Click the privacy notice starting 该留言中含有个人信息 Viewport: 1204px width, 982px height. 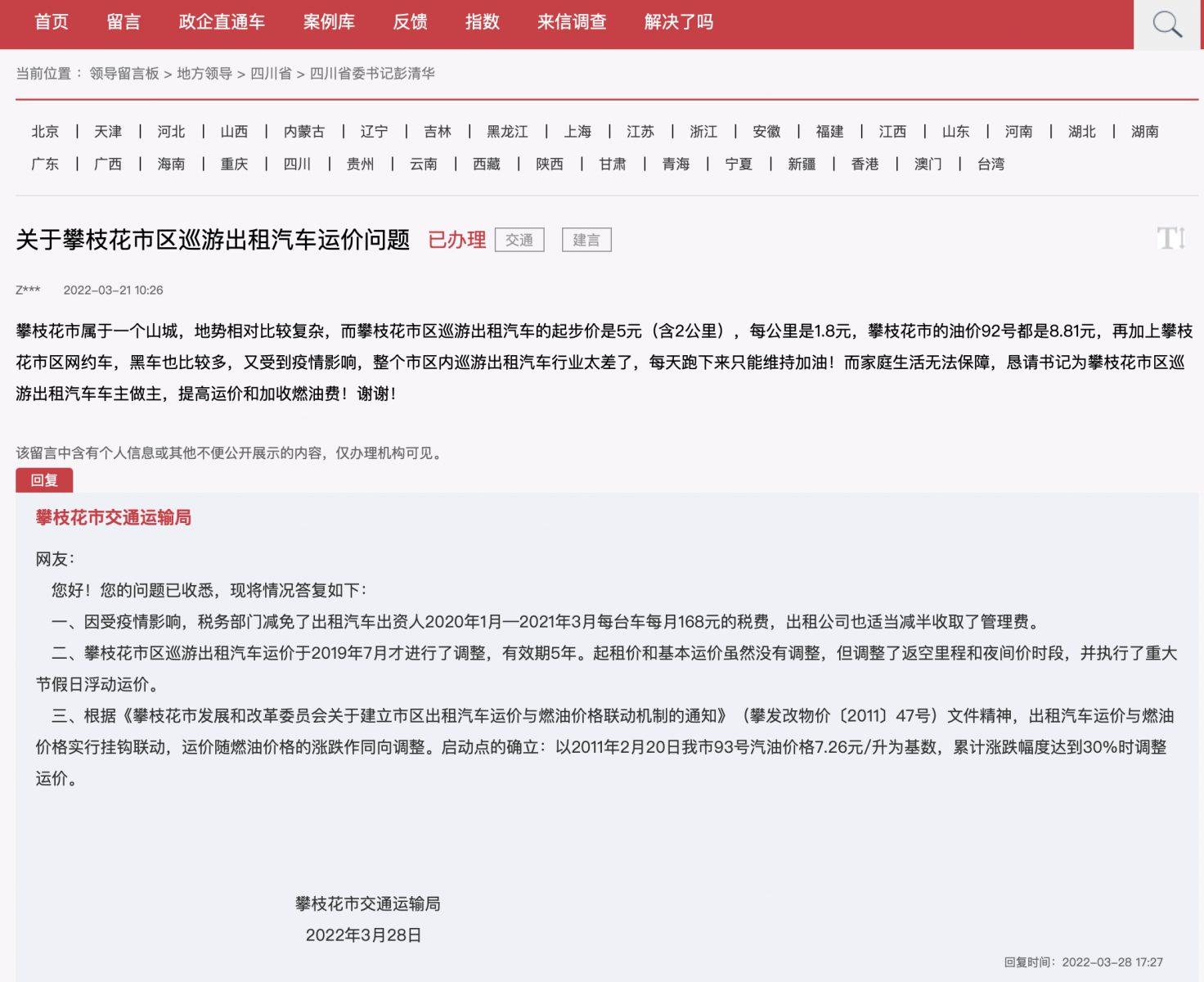(231, 453)
